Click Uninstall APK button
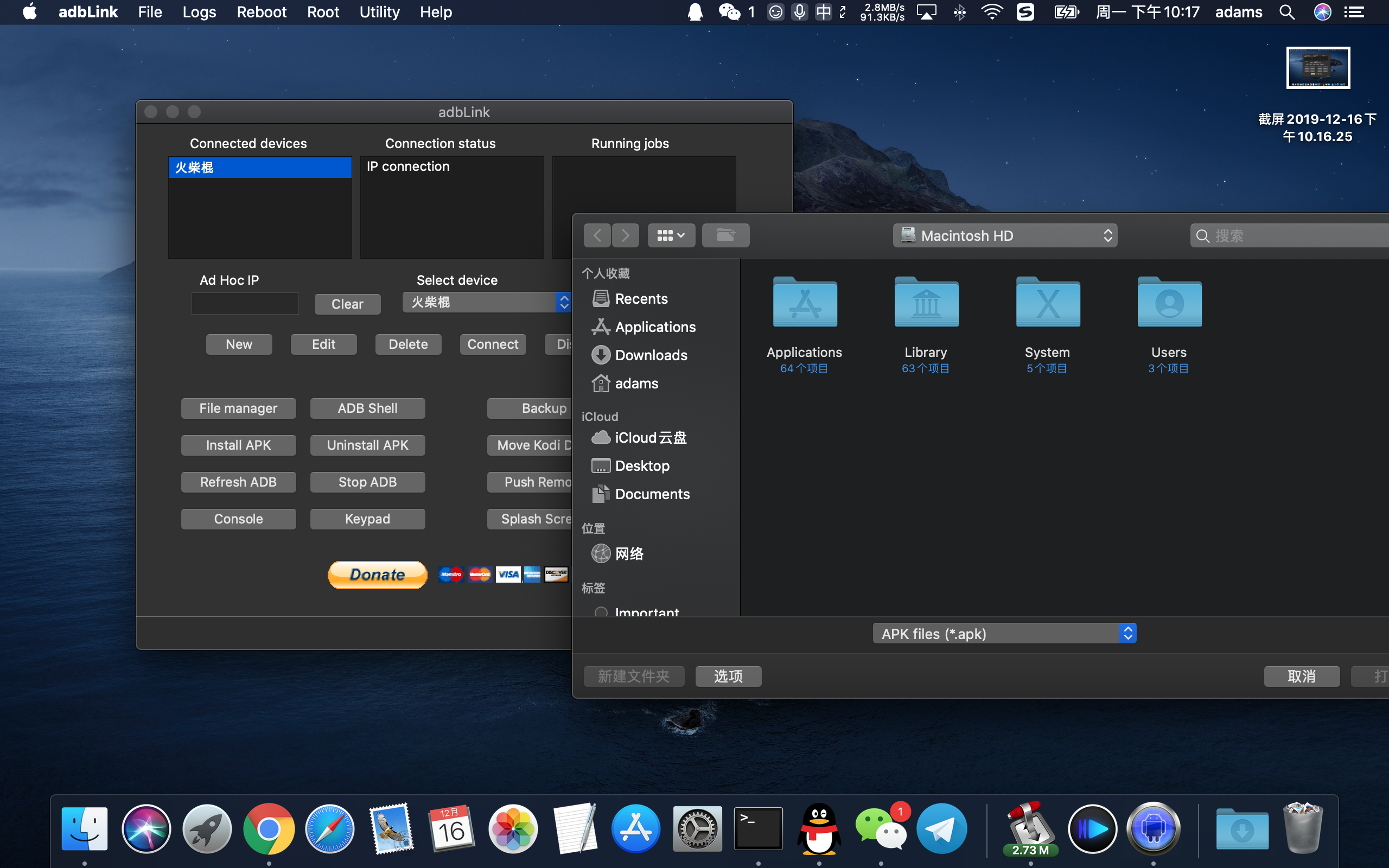The height and width of the screenshot is (868, 1389). 367,445
